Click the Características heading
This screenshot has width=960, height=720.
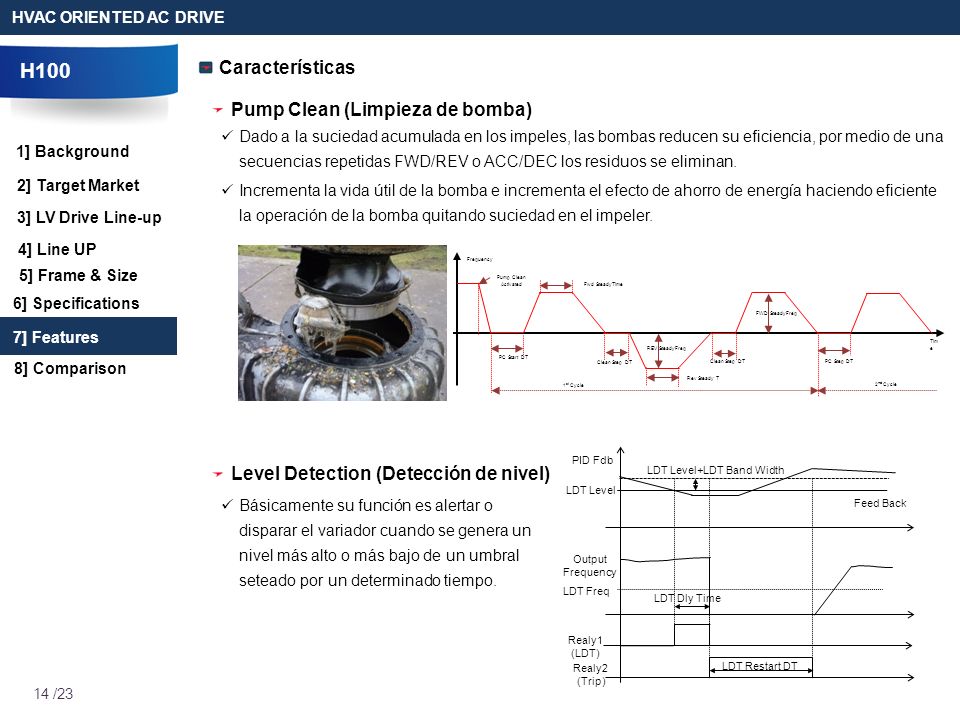(x=287, y=67)
